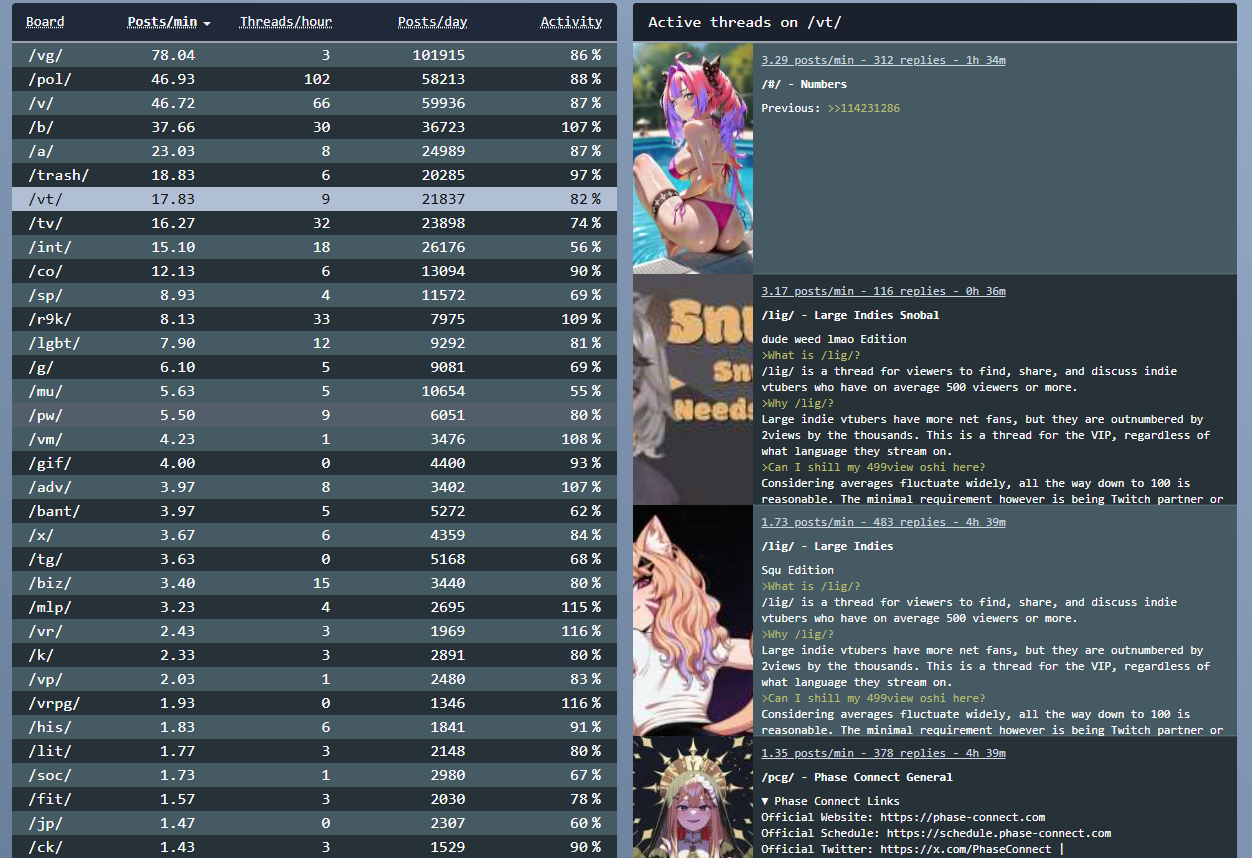The width and height of the screenshot is (1252, 858).
Task: Select the /lit/ board row
Action: click(314, 751)
